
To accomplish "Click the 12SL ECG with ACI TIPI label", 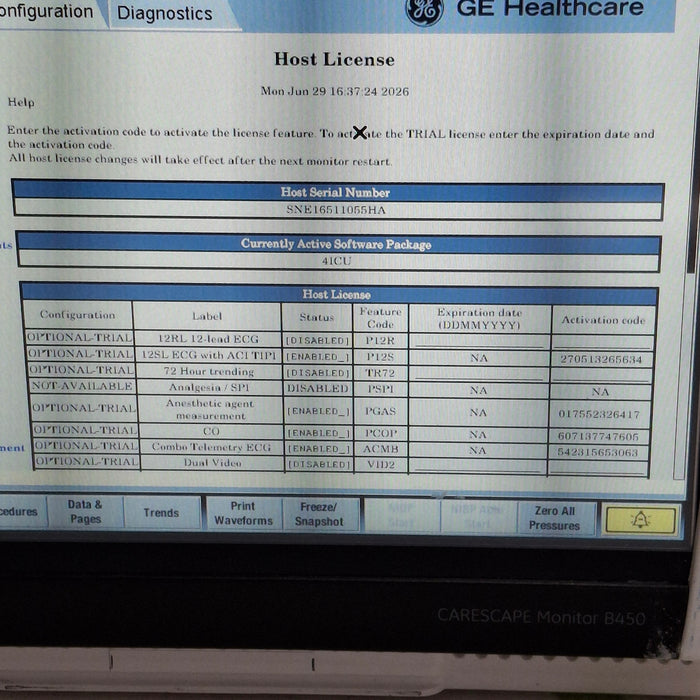I will click(x=208, y=355).
